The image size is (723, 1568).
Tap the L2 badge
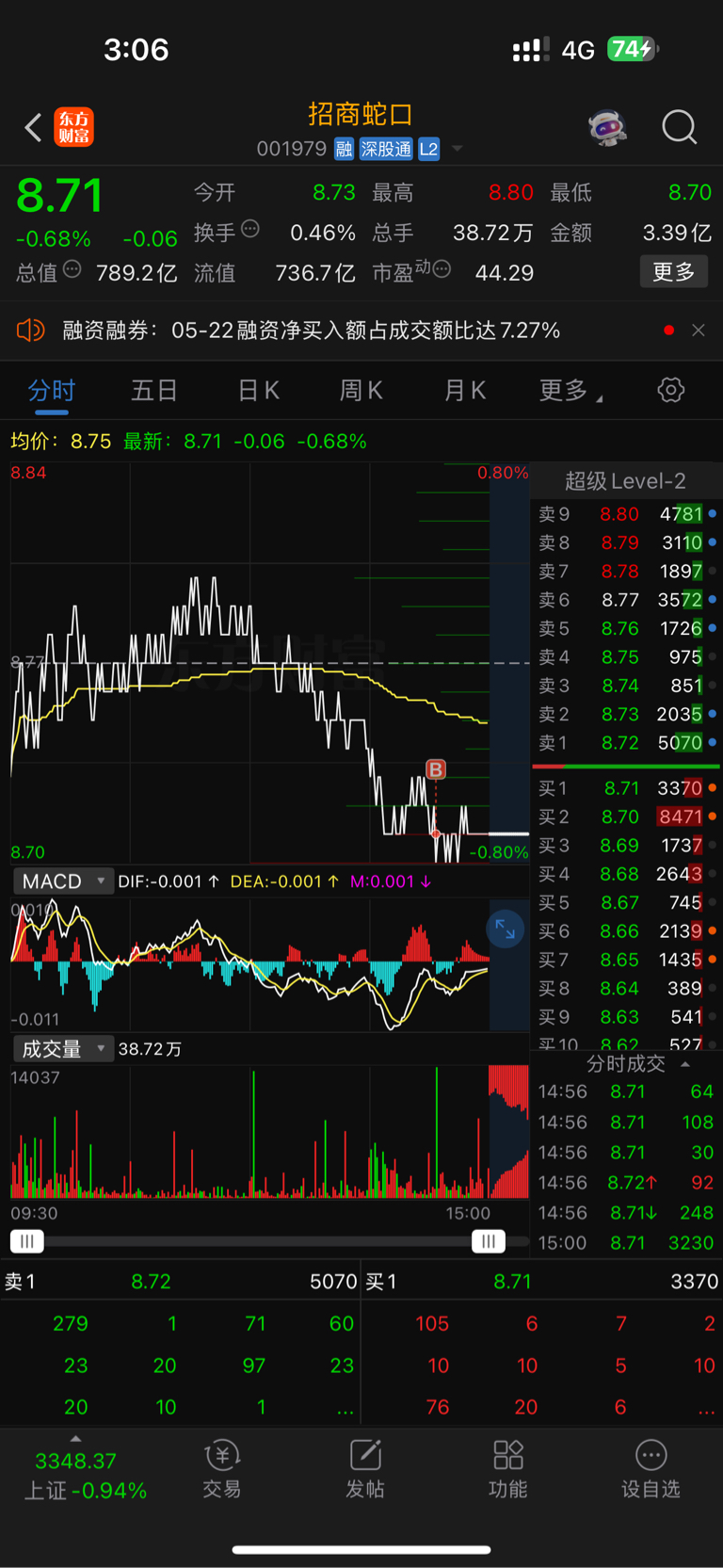point(428,149)
